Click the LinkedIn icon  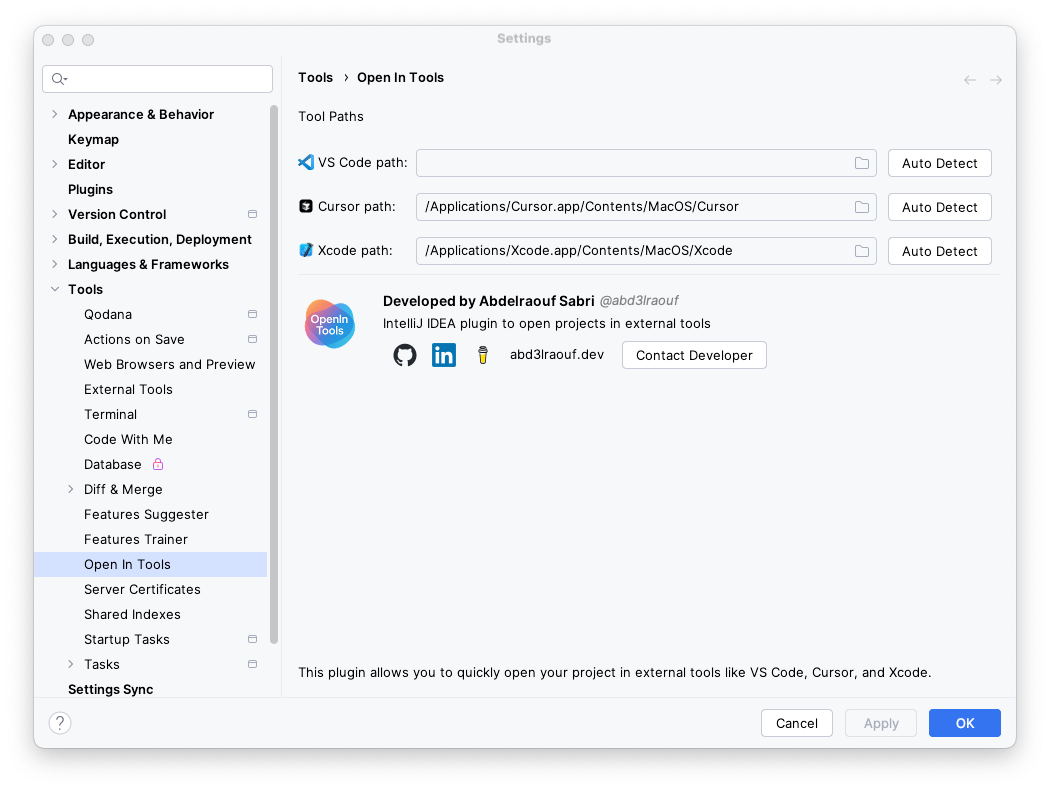443,355
